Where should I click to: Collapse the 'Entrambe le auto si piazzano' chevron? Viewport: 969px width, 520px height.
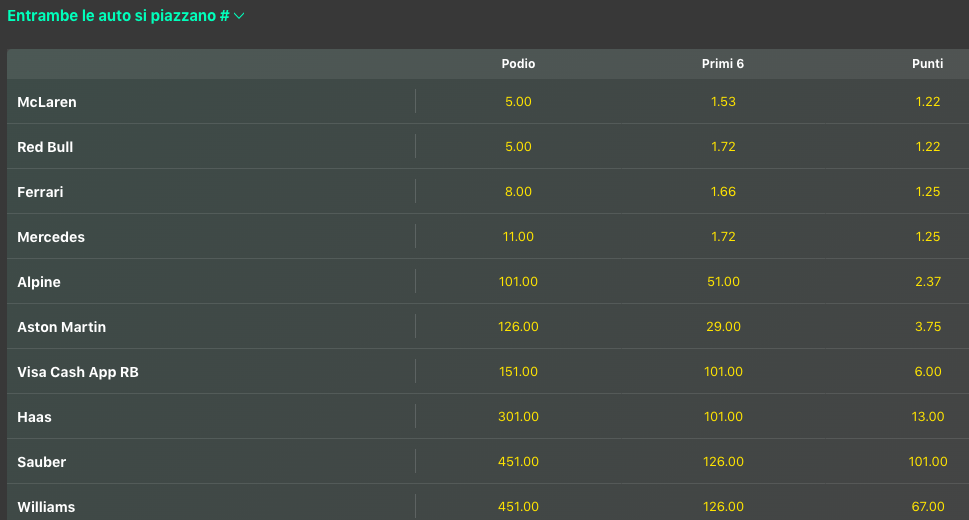point(239,16)
